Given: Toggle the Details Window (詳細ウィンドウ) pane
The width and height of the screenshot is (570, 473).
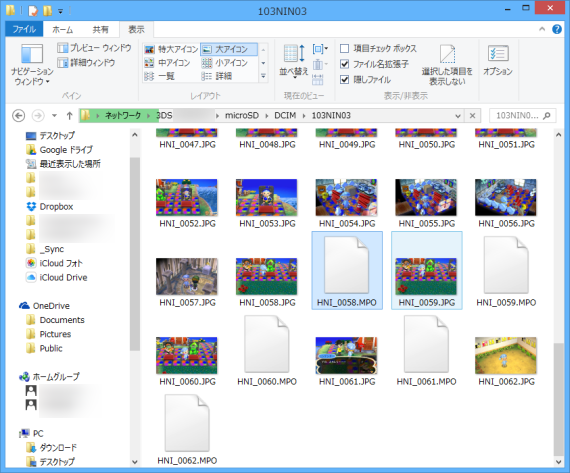Looking at the screenshot, I should tap(87, 63).
